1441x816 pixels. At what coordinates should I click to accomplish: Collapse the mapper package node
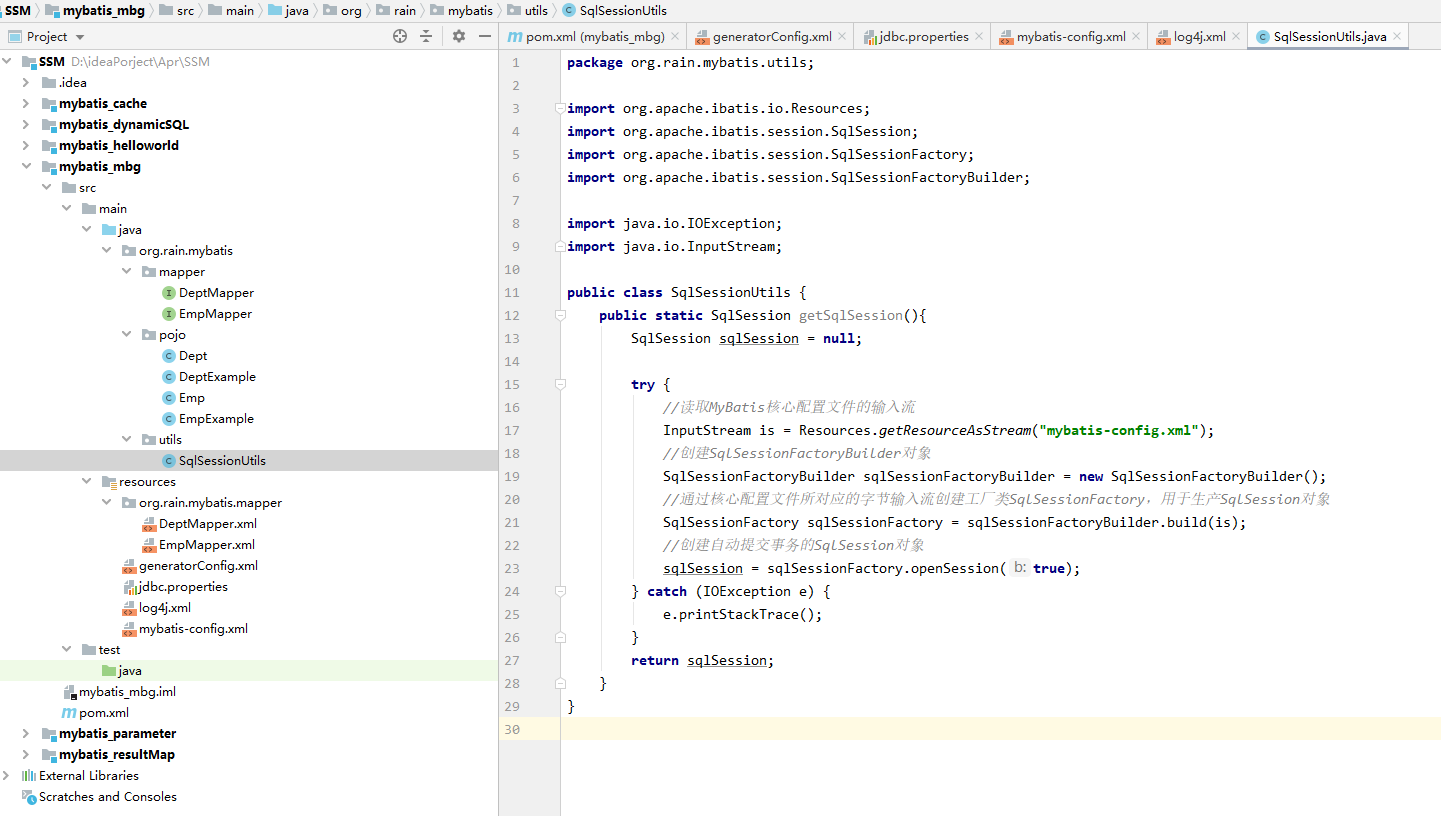pyautogui.click(x=127, y=271)
